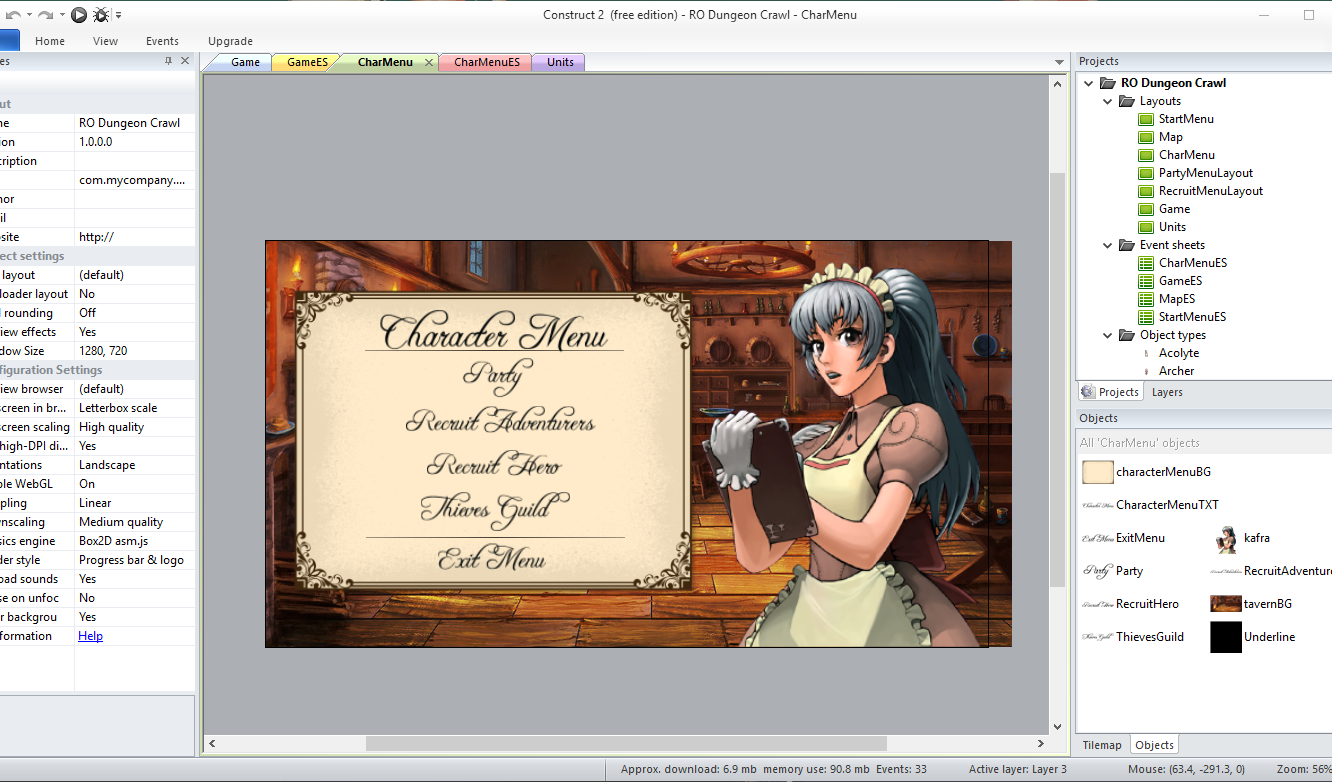Open the tab list dropdown arrow
1332x782 pixels.
(1059, 62)
